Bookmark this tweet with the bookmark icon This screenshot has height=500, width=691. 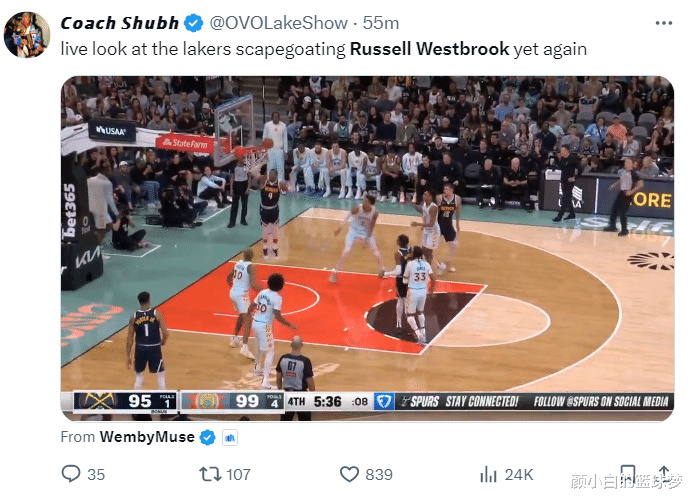tap(628, 474)
